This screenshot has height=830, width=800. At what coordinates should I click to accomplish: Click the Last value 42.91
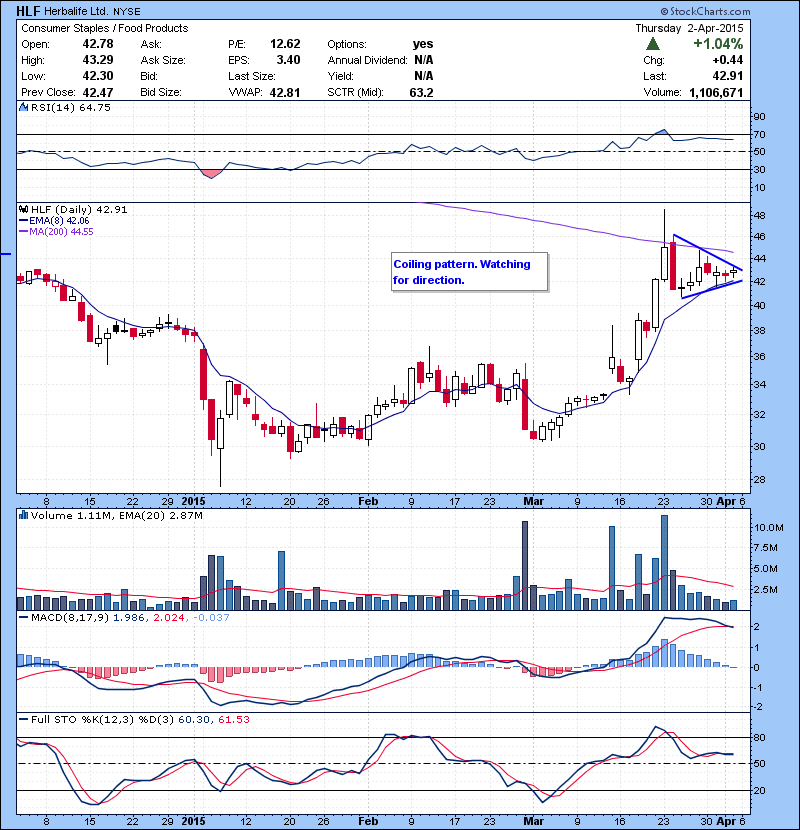click(728, 76)
